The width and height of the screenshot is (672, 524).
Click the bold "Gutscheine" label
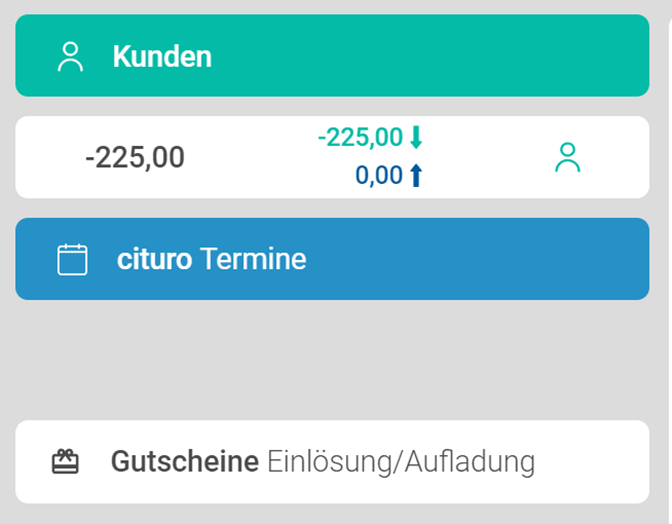(184, 462)
